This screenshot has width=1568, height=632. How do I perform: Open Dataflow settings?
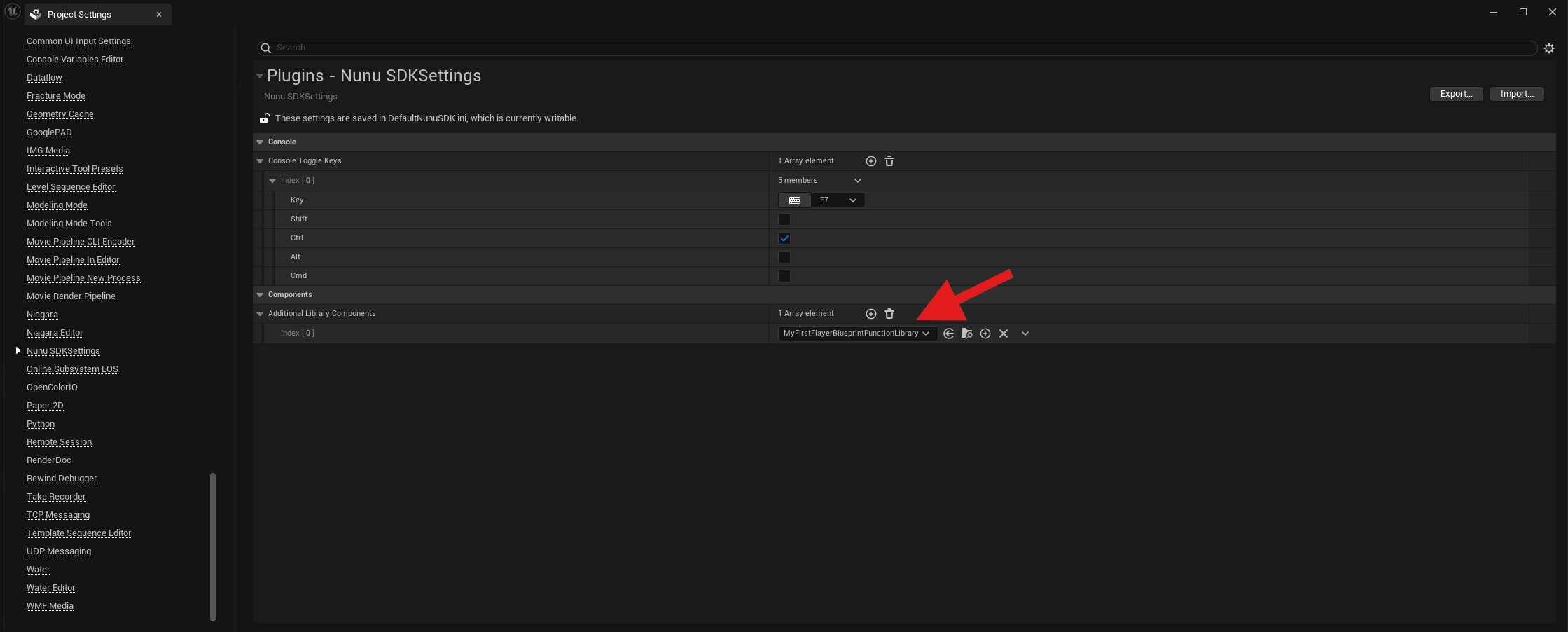point(44,78)
